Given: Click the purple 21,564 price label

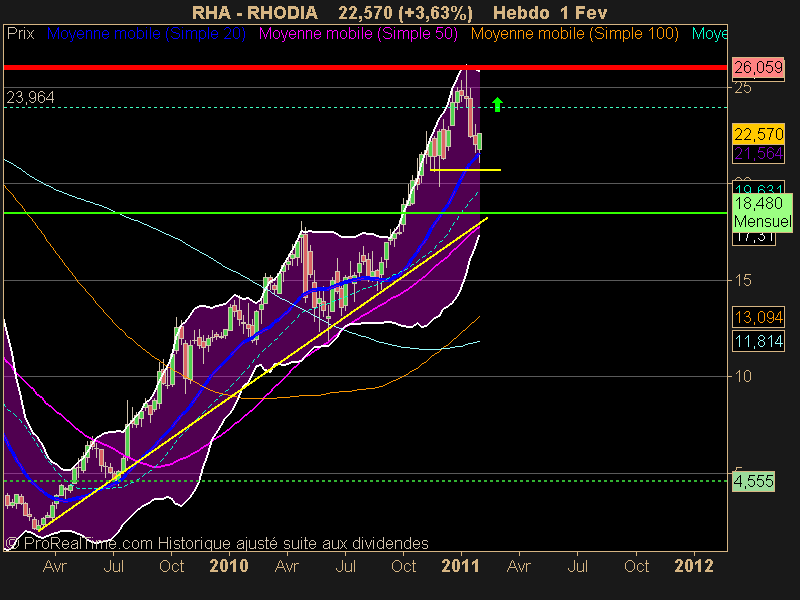Looking at the screenshot, I should click(758, 153).
